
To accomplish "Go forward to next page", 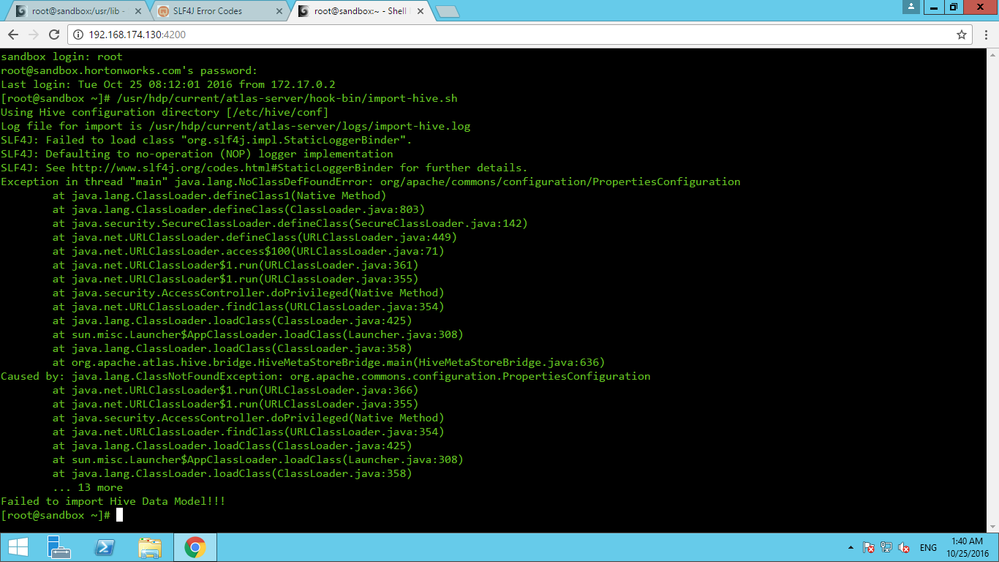I will (34, 34).
